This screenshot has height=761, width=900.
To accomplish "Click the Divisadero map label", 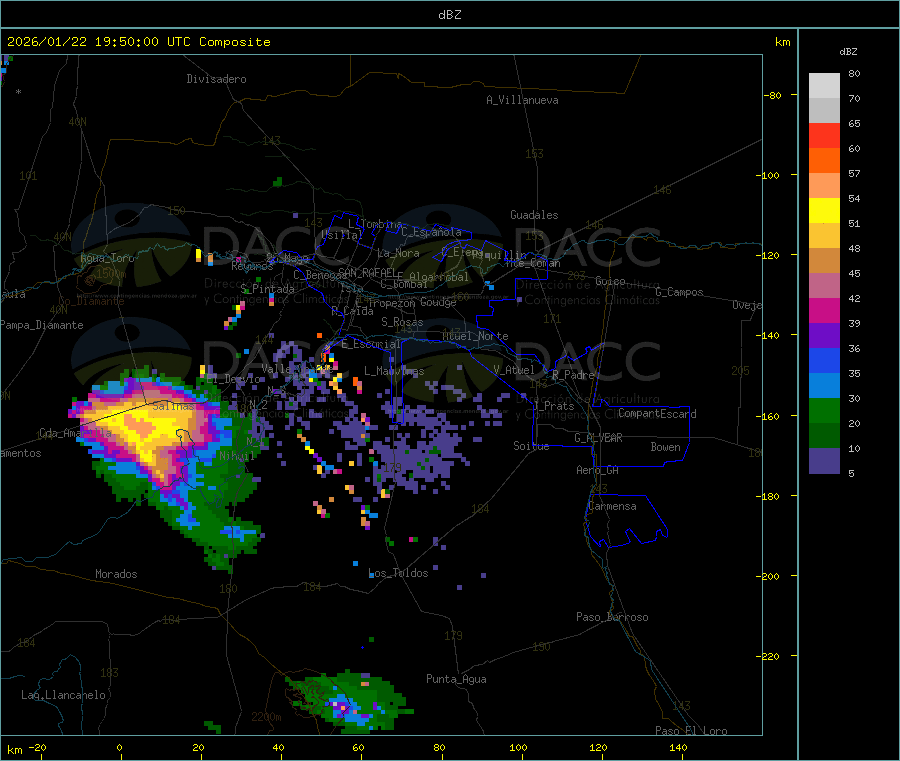I will [216, 79].
